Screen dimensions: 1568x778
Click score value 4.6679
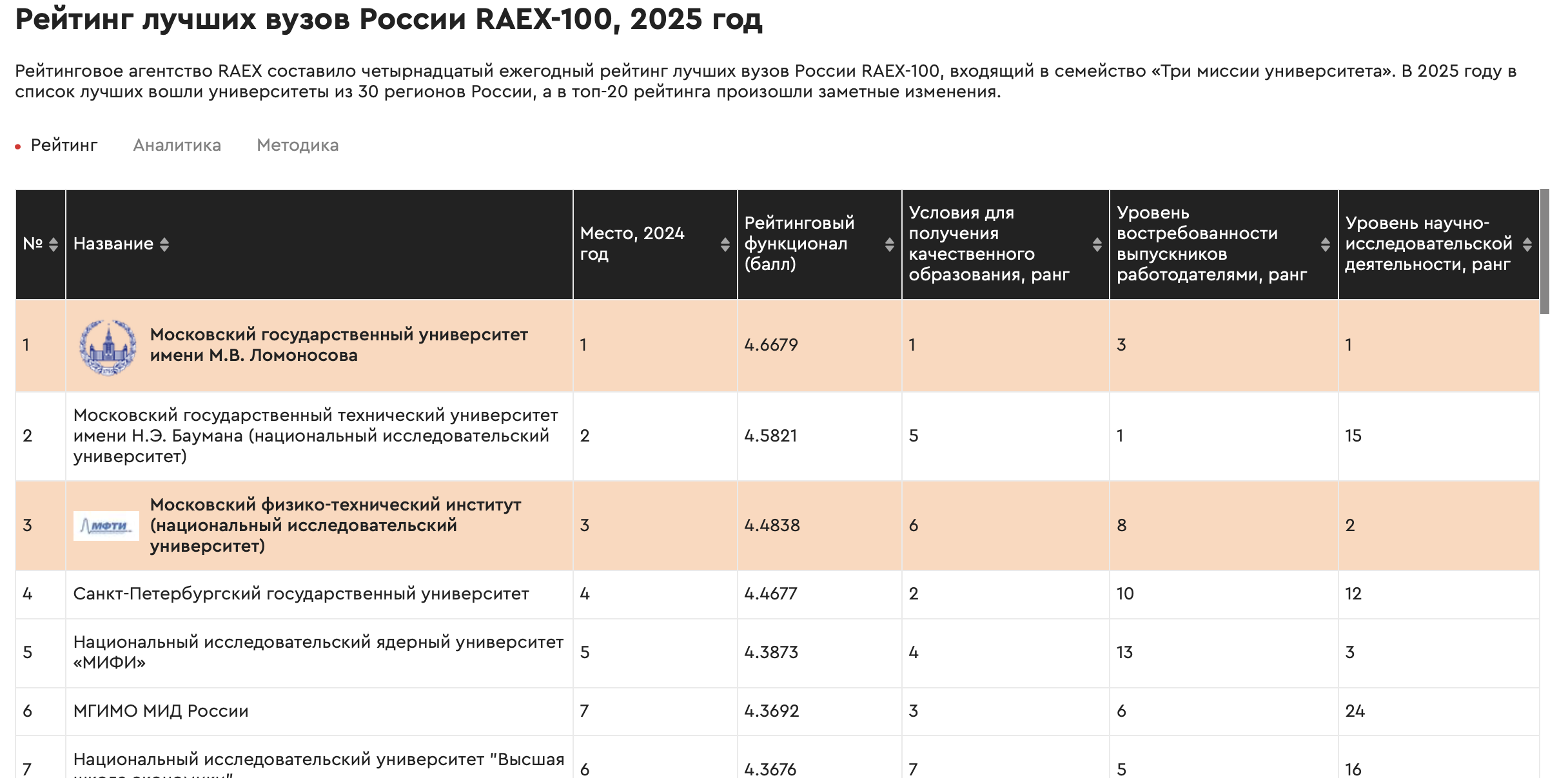(771, 345)
